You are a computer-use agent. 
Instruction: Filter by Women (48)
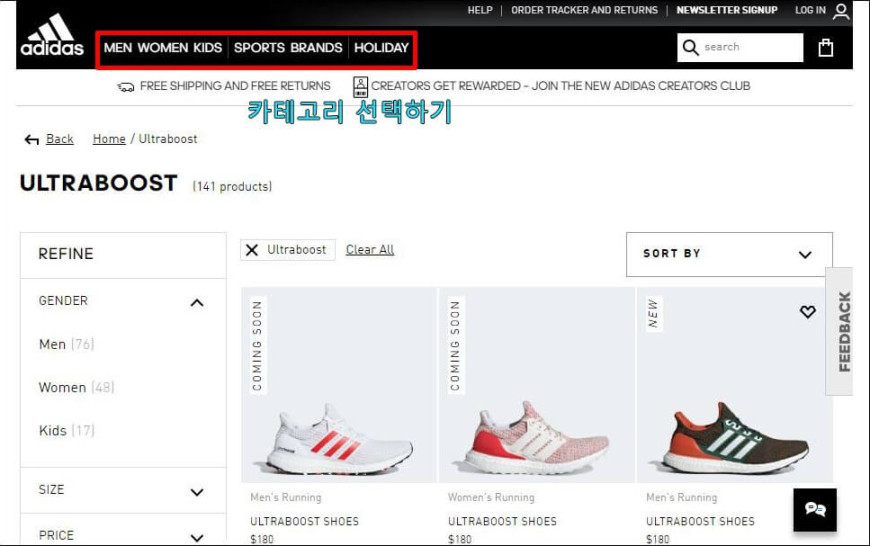pos(77,387)
